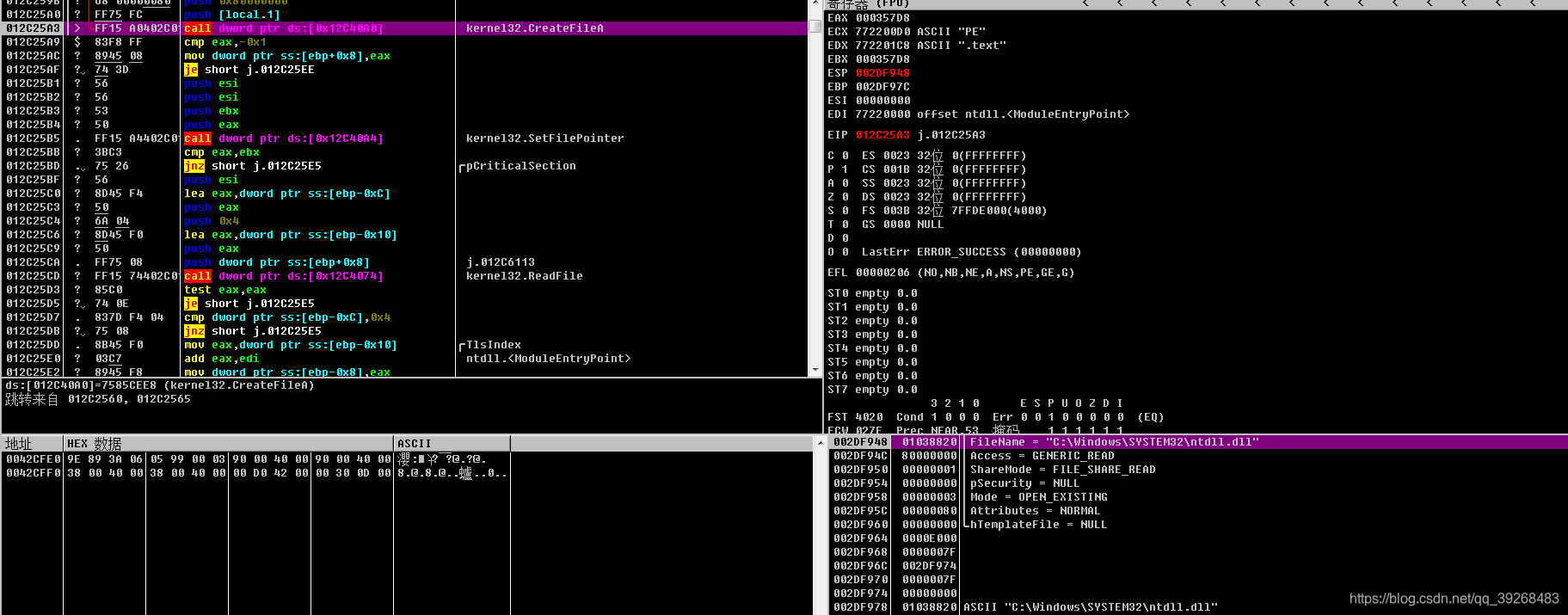Select the ESP register value 002DF948

[882, 73]
